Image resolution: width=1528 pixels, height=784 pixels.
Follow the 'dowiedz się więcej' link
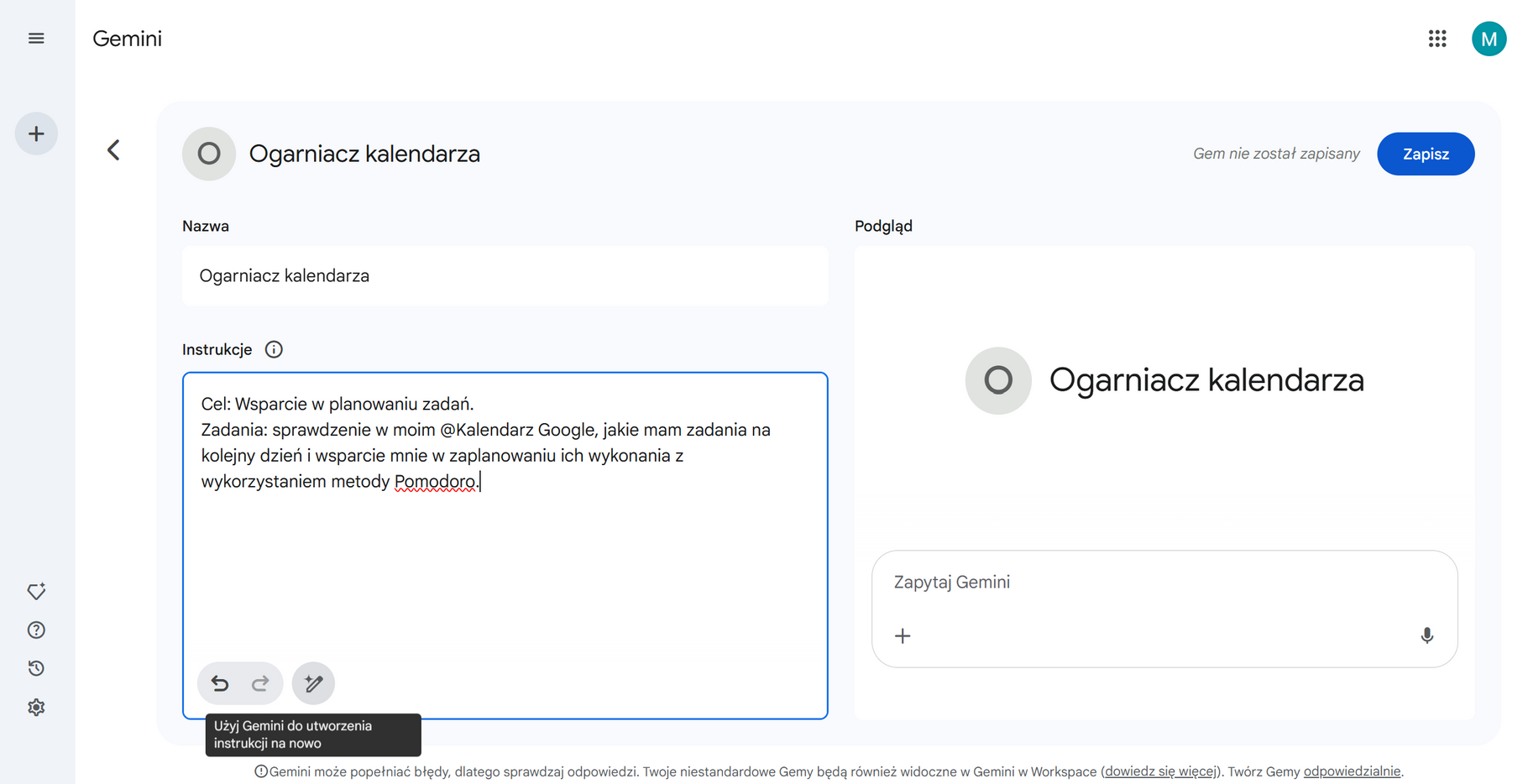pos(1161,771)
